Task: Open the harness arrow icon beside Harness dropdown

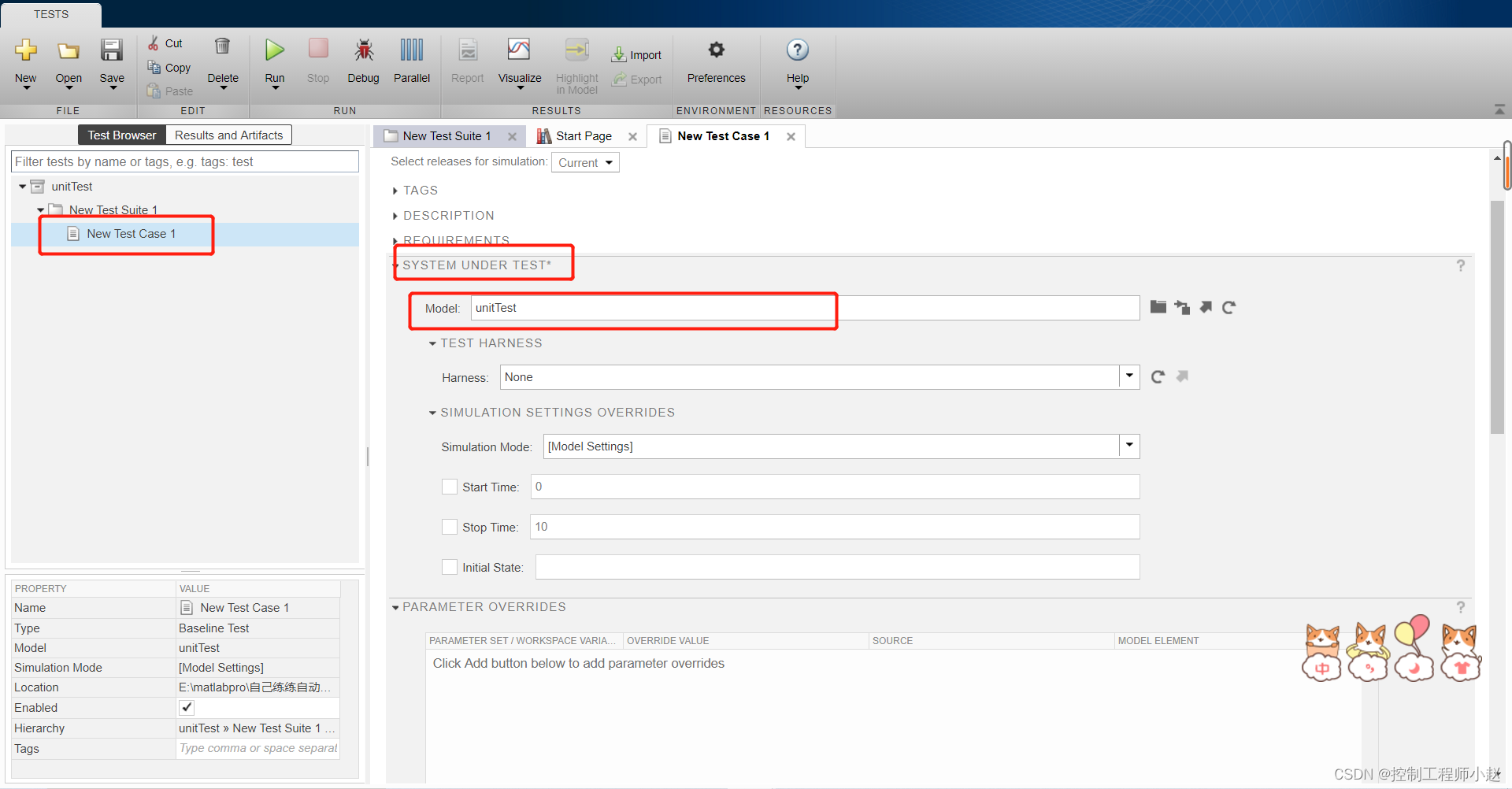Action: click(1182, 376)
